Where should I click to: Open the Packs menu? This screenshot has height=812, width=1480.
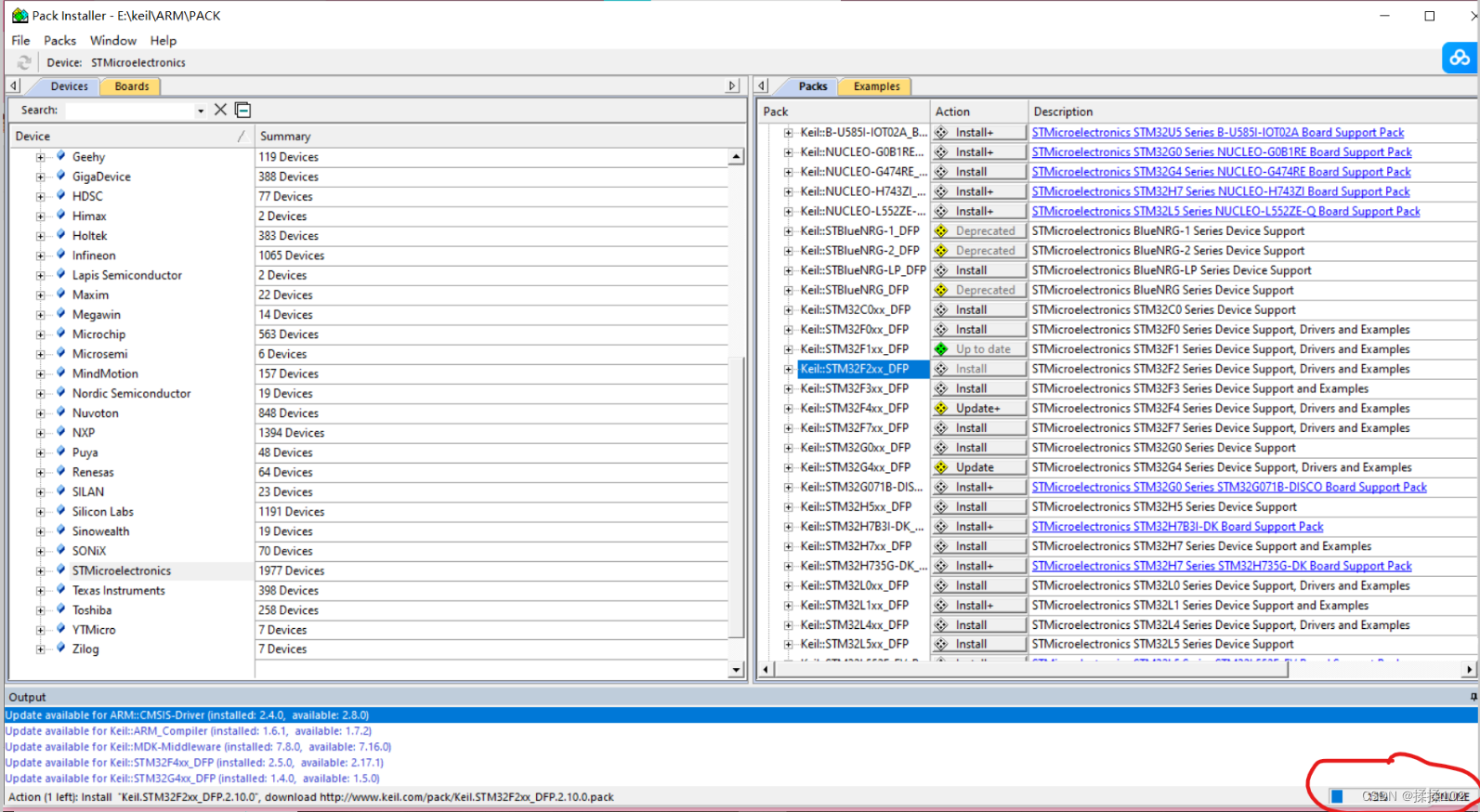(x=59, y=40)
